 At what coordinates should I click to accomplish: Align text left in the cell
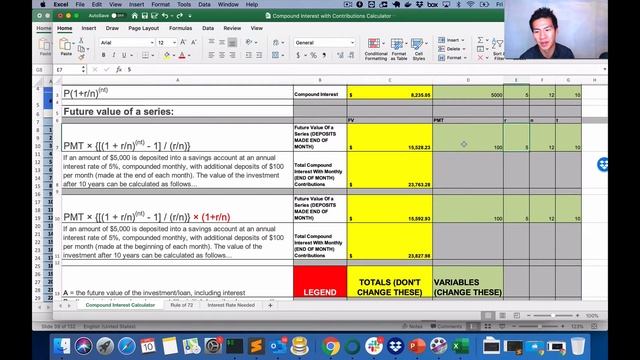click(211, 55)
